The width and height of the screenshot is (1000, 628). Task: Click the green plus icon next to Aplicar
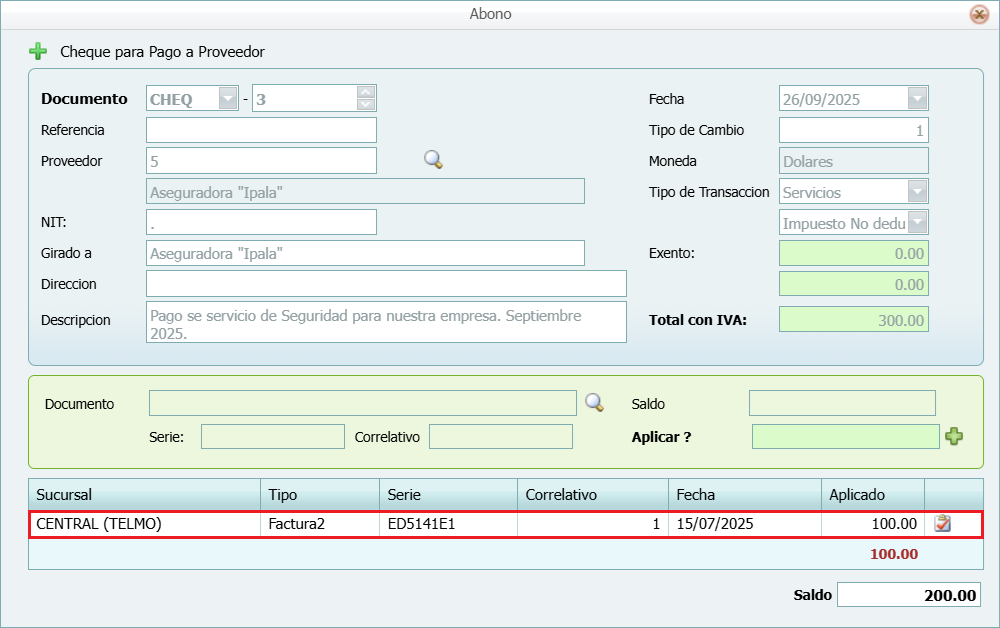coord(954,436)
